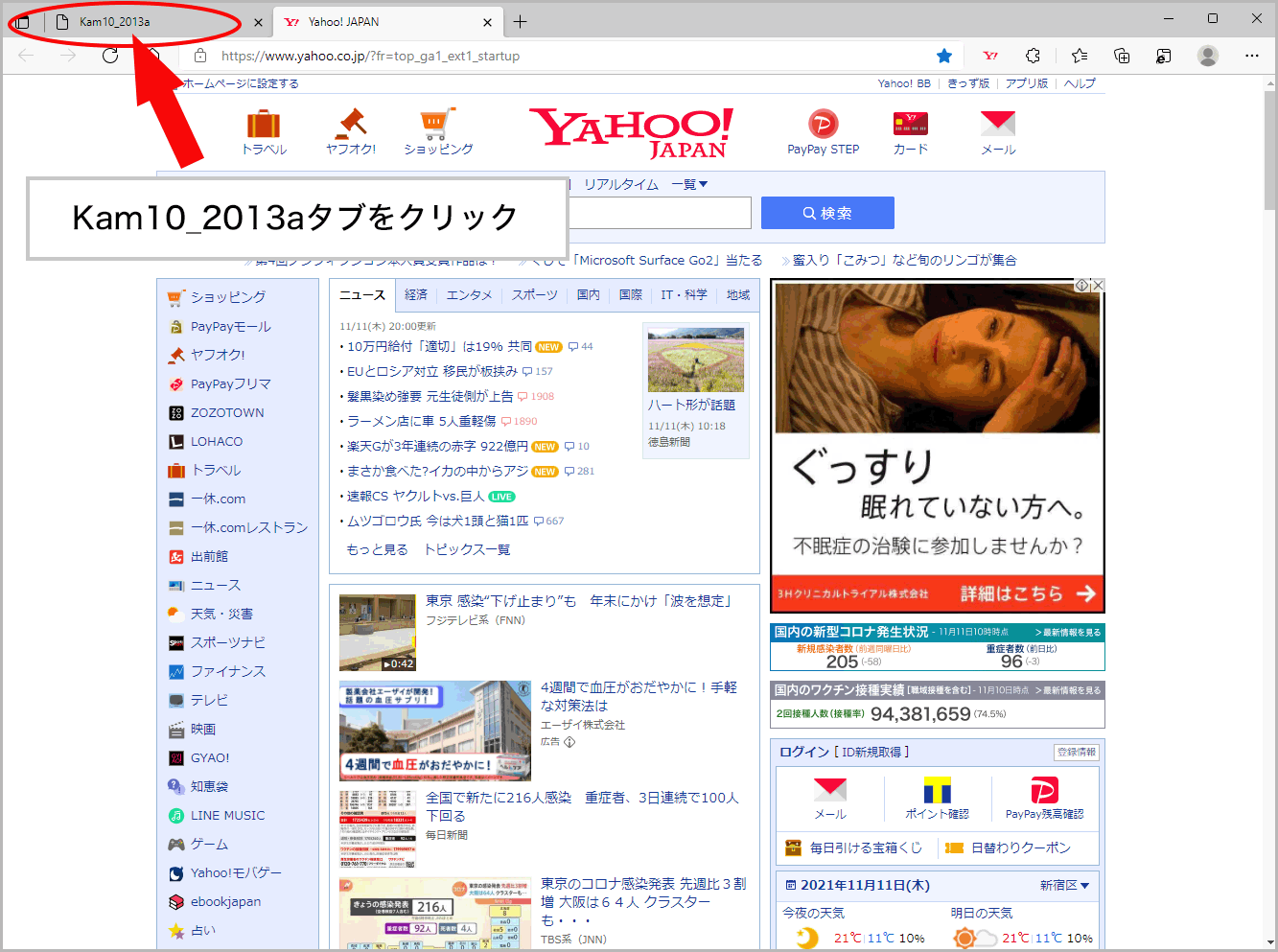
Task: Open the トラベル suitcase icon in header
Action: click(x=264, y=124)
